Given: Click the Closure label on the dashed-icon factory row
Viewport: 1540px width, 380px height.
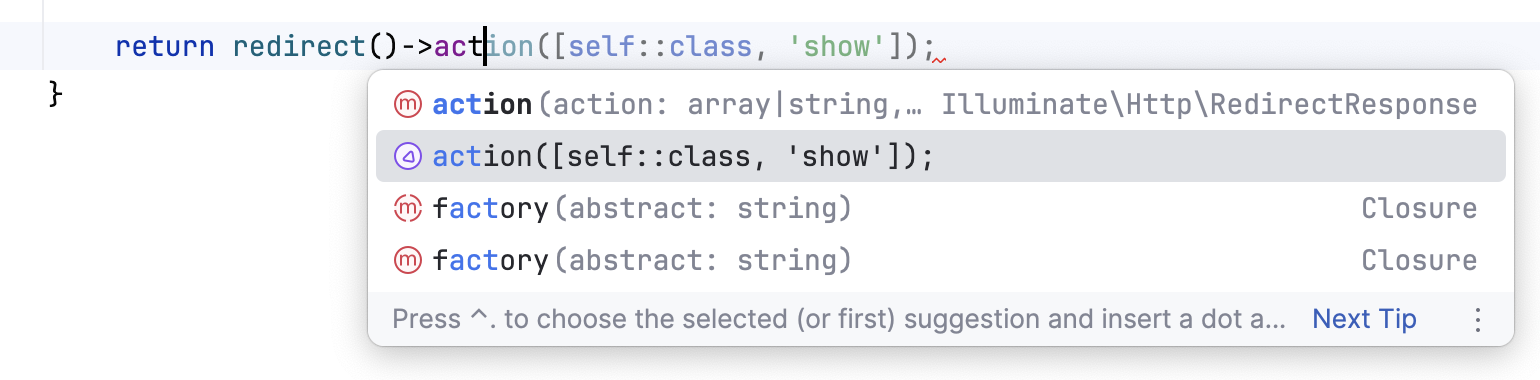Looking at the screenshot, I should tap(1419, 208).
